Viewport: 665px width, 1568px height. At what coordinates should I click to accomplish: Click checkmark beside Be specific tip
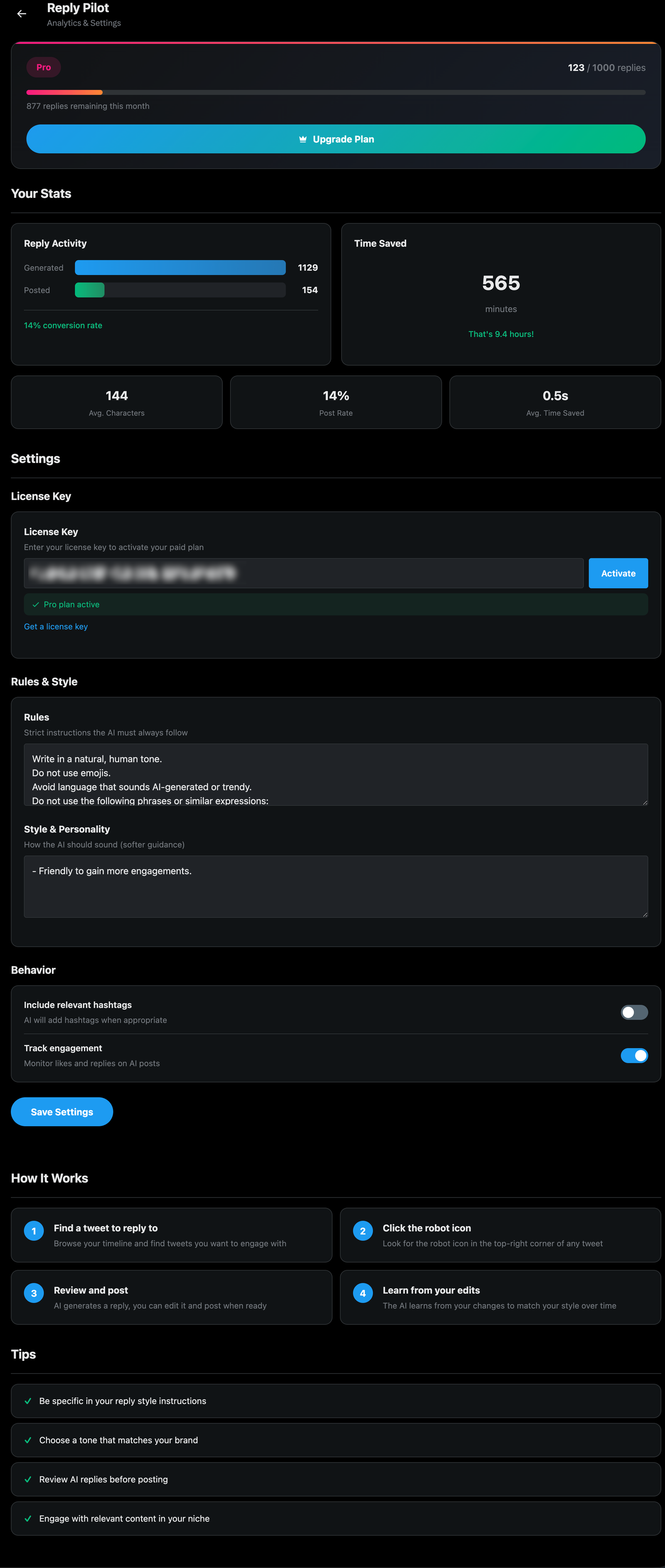(x=28, y=1401)
